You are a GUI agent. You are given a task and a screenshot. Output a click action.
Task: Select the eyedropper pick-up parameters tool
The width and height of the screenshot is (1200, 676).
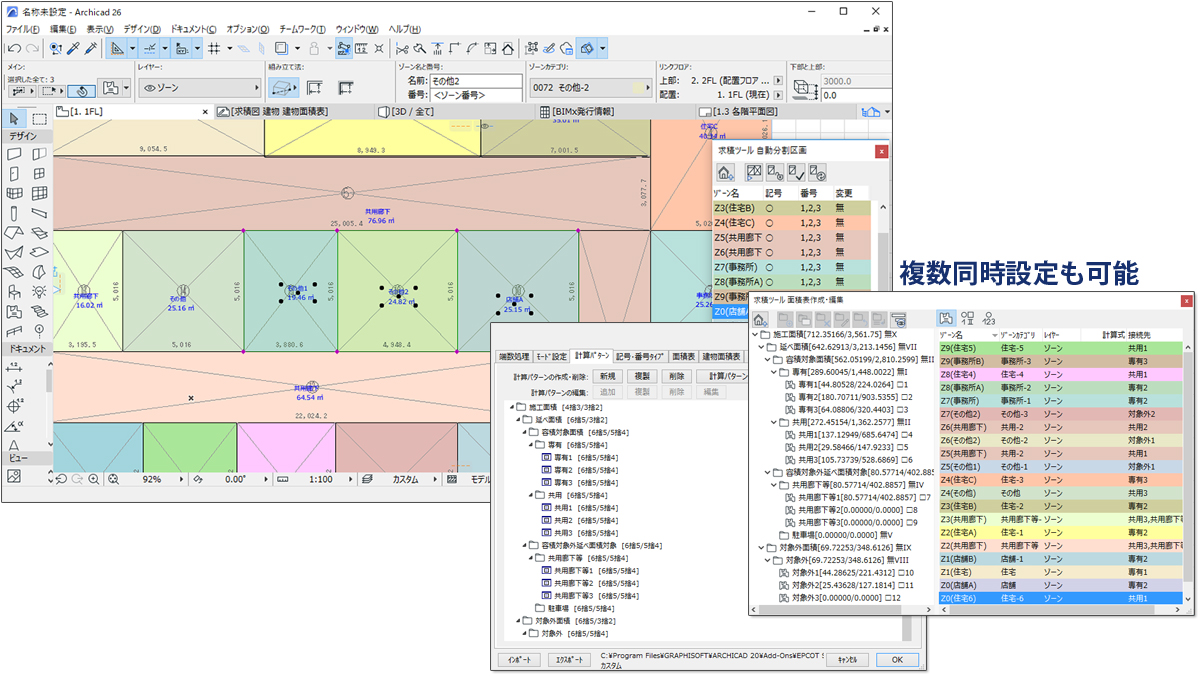click(71, 48)
